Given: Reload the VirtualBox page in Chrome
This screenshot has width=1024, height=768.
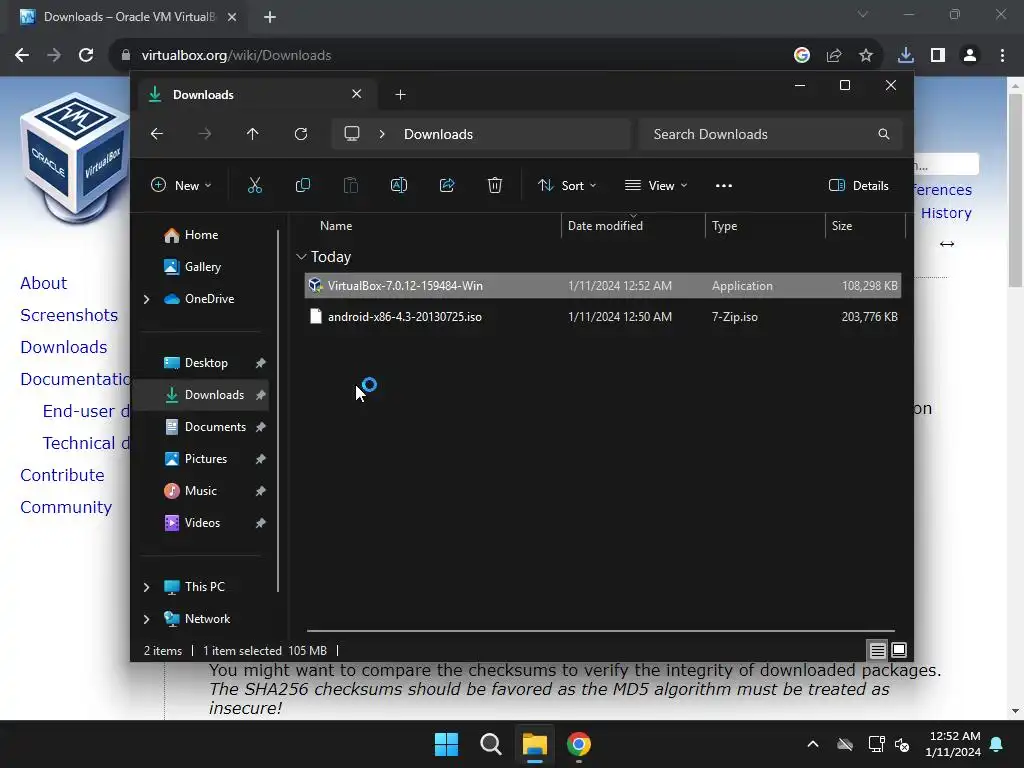Looking at the screenshot, I should coord(86,55).
